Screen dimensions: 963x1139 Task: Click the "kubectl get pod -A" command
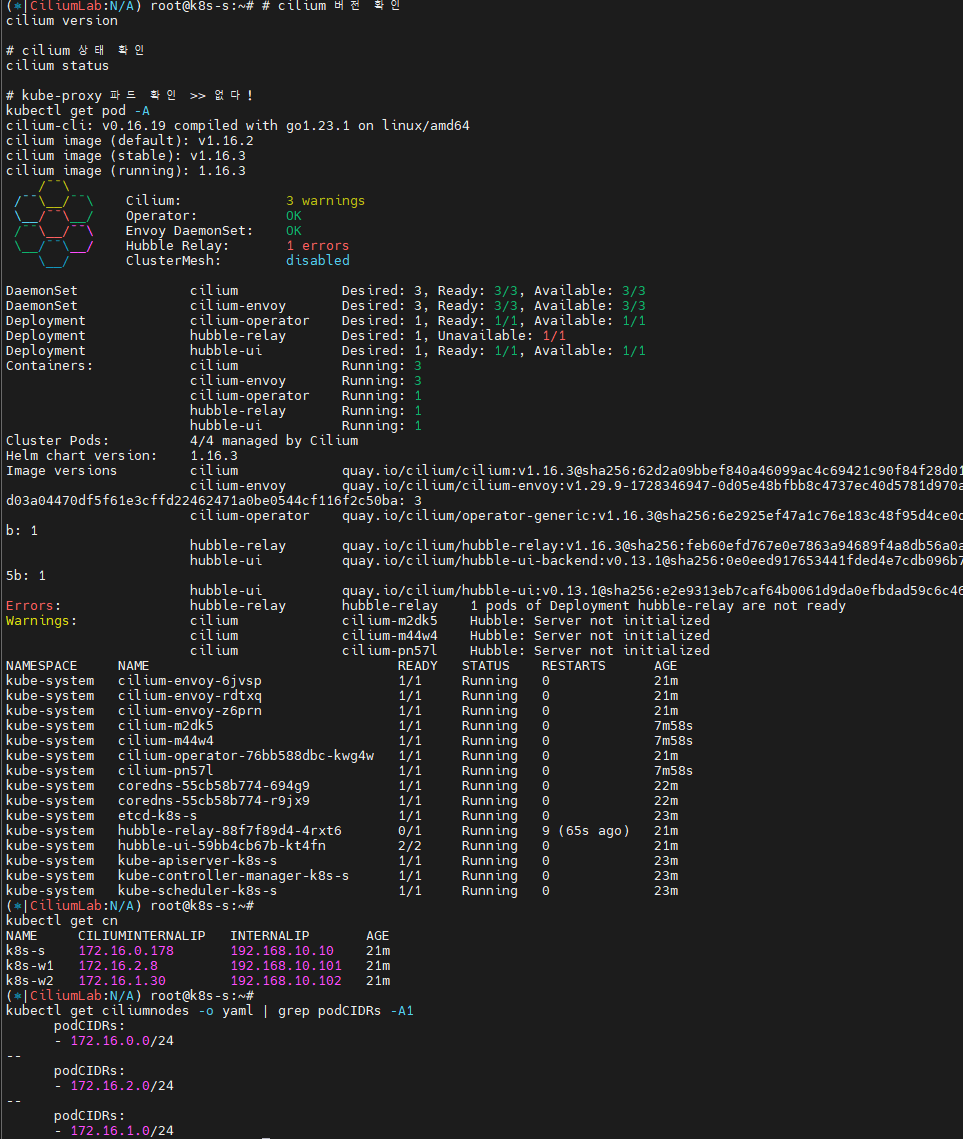pos(77,111)
